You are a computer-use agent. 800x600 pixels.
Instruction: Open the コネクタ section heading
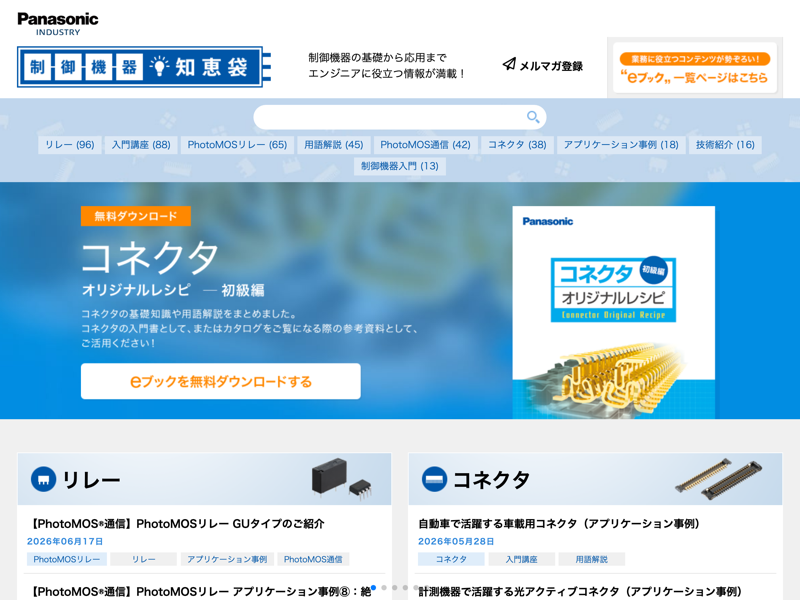(491, 480)
